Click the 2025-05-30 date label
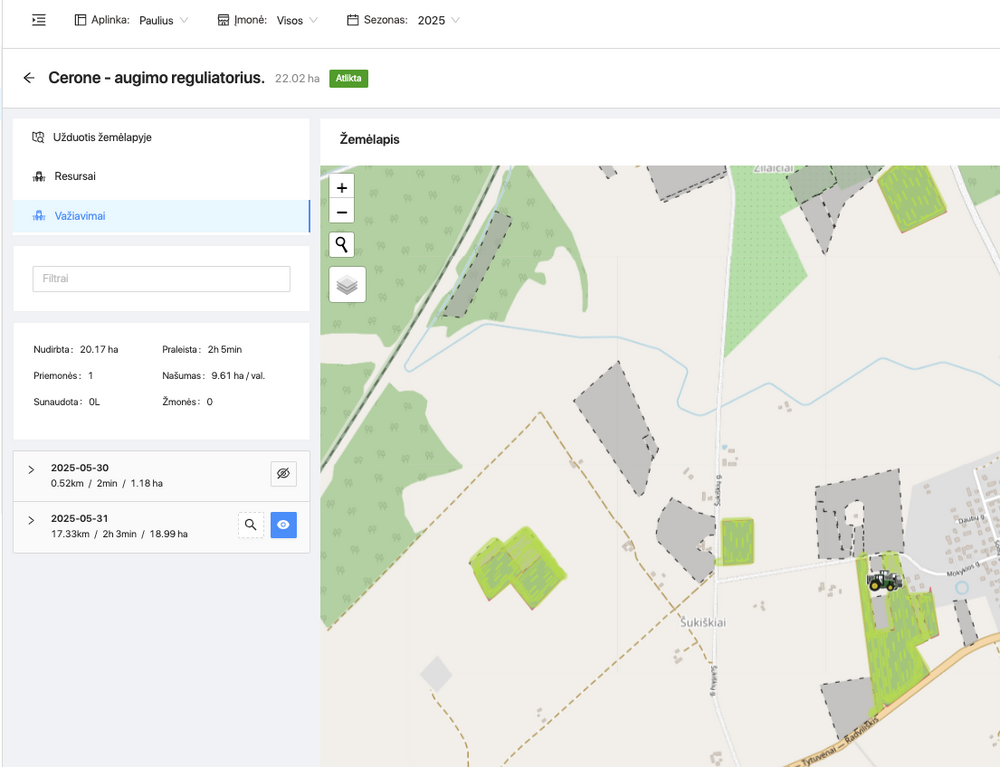This screenshot has height=767, width=1000. pyautogui.click(x=80, y=467)
